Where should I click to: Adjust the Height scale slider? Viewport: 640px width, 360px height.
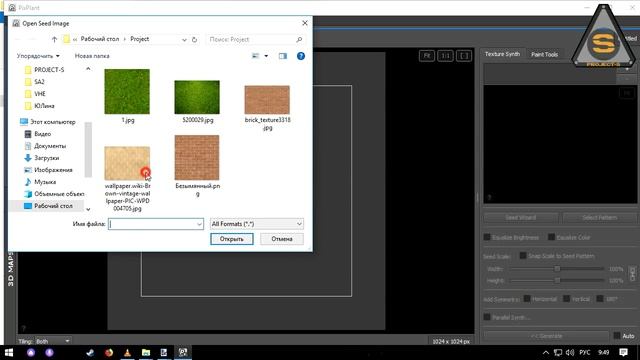pyautogui.click(x=557, y=280)
